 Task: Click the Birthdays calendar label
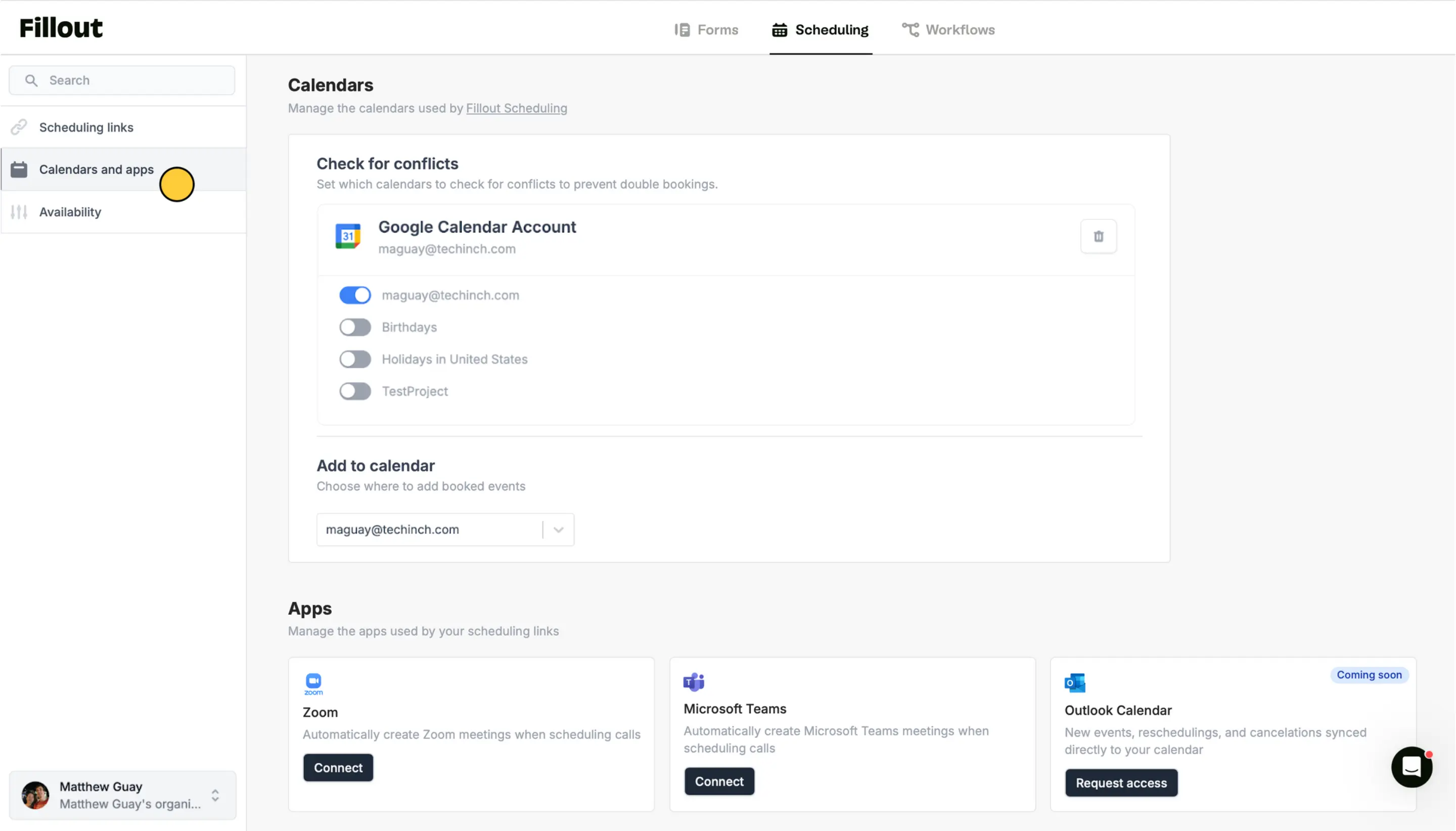(409, 327)
